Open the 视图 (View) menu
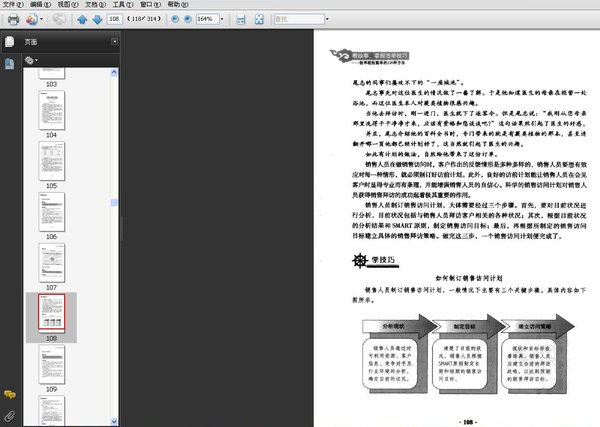Screen dimensions: 600x427 click(x=68, y=4)
